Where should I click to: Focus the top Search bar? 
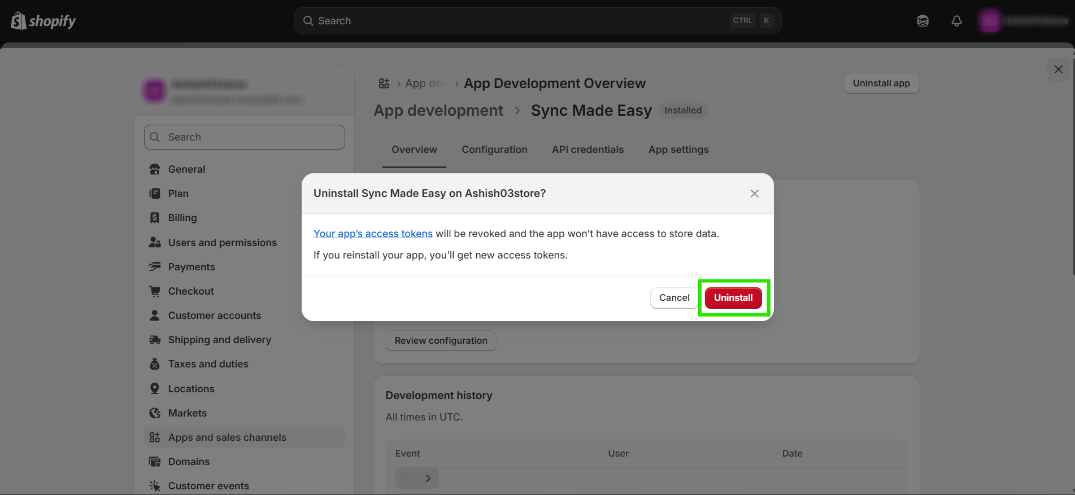click(538, 21)
